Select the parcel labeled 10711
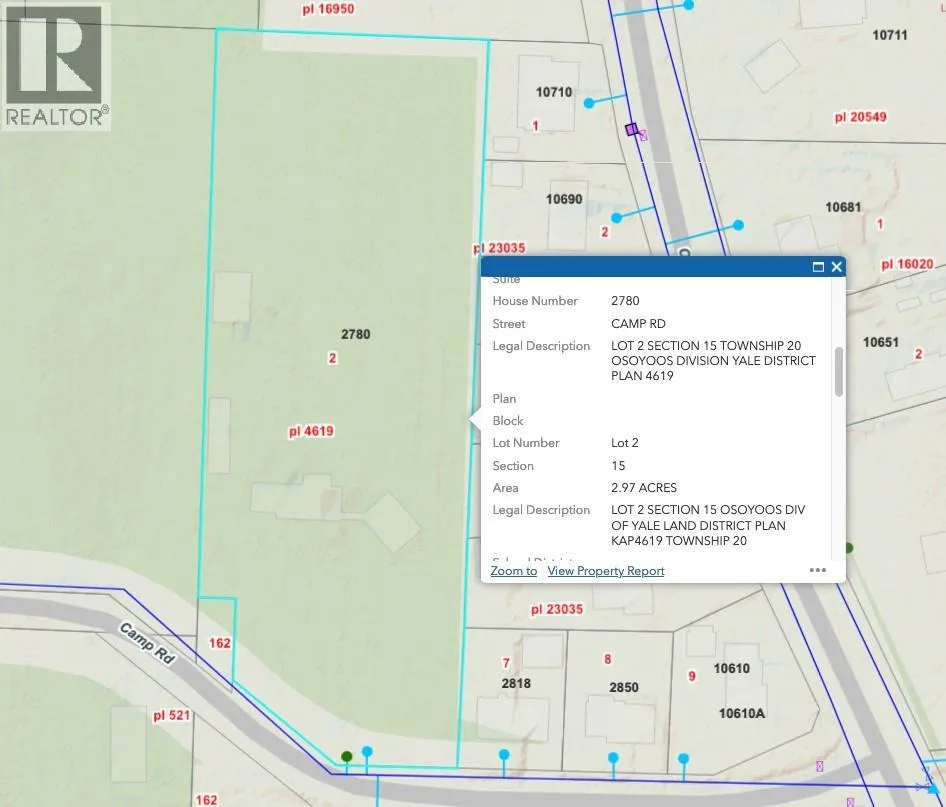The height and width of the screenshot is (807, 946). coord(889,35)
